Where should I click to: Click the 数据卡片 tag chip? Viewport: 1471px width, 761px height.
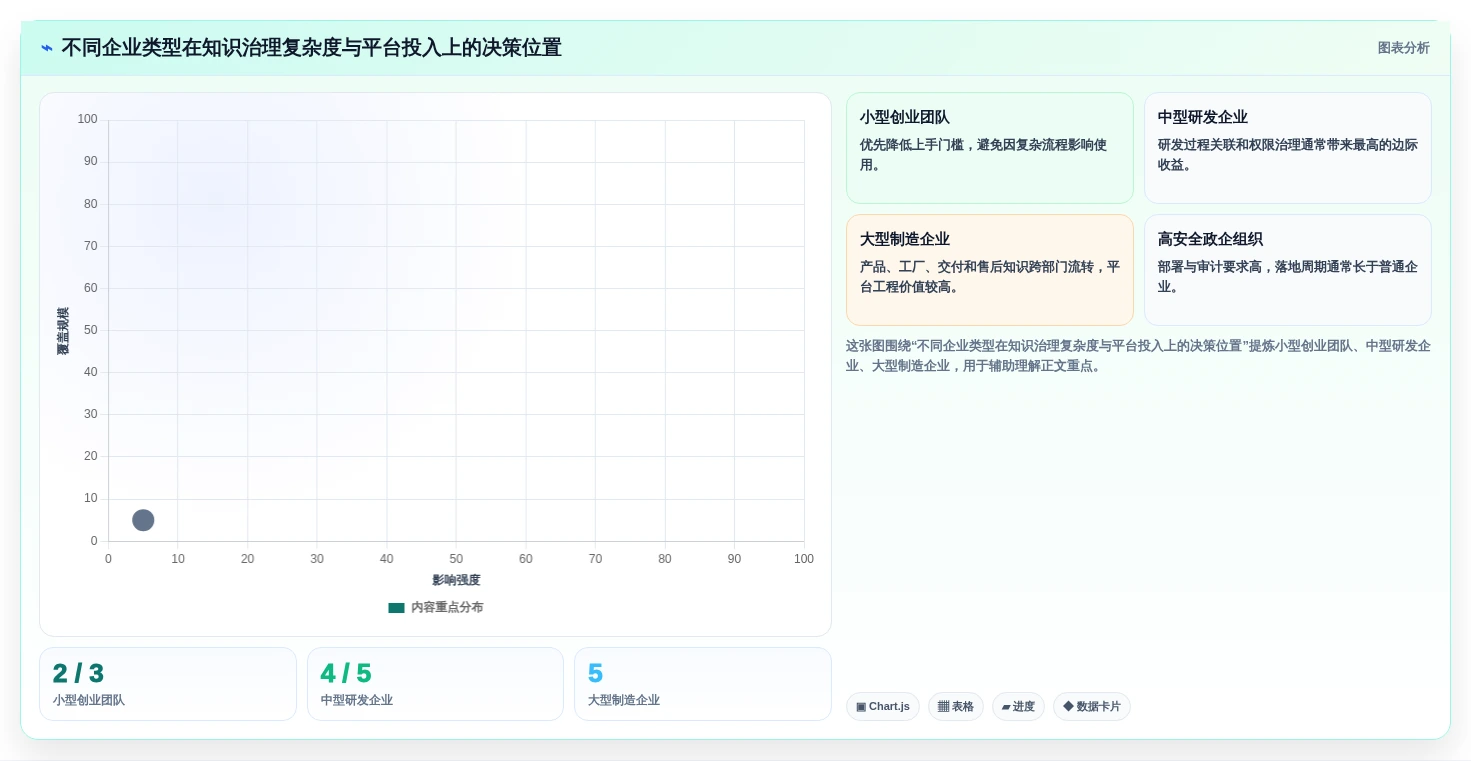1092,707
